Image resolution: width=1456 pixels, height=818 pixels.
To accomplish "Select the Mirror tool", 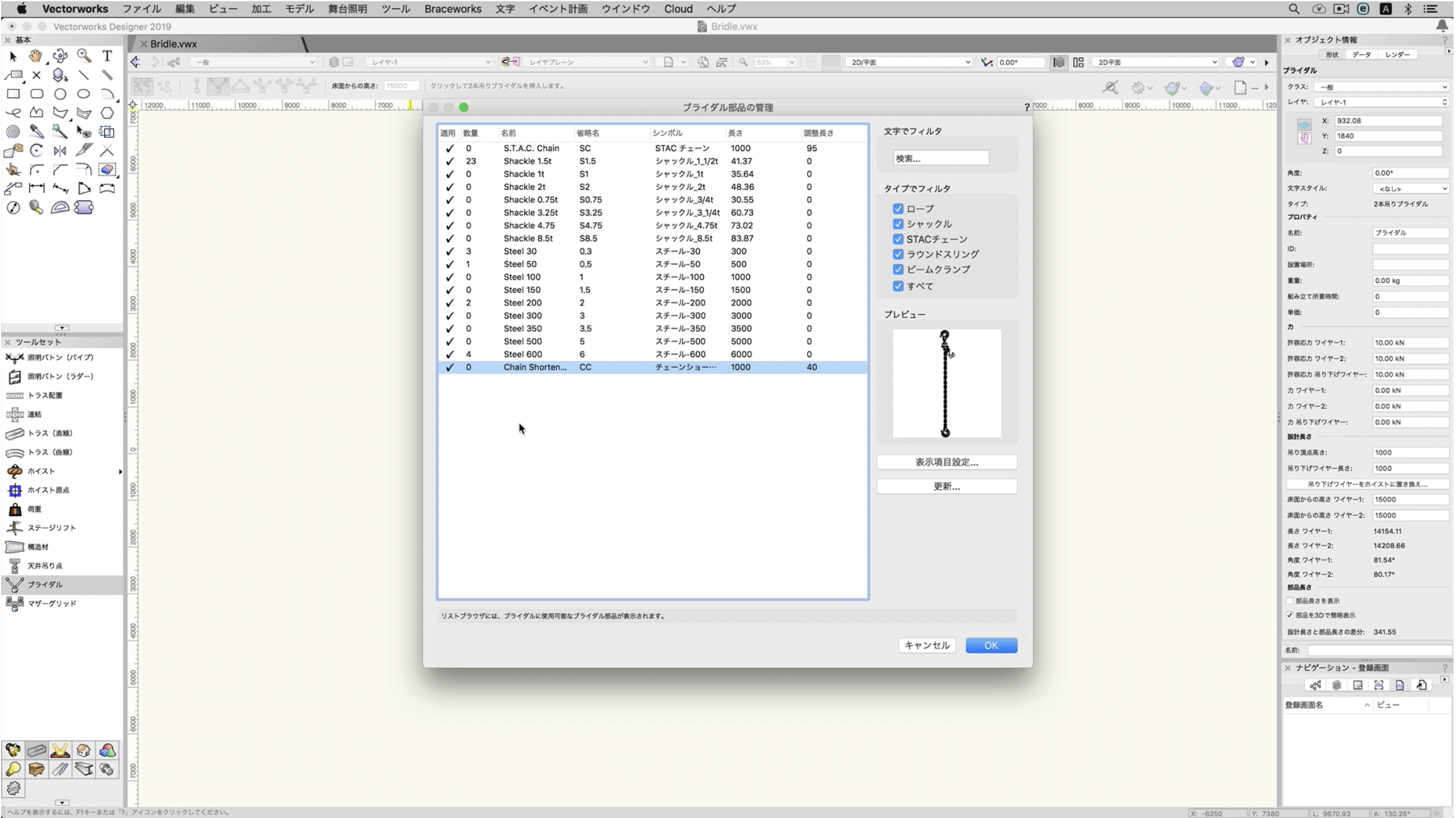I will (x=60, y=150).
